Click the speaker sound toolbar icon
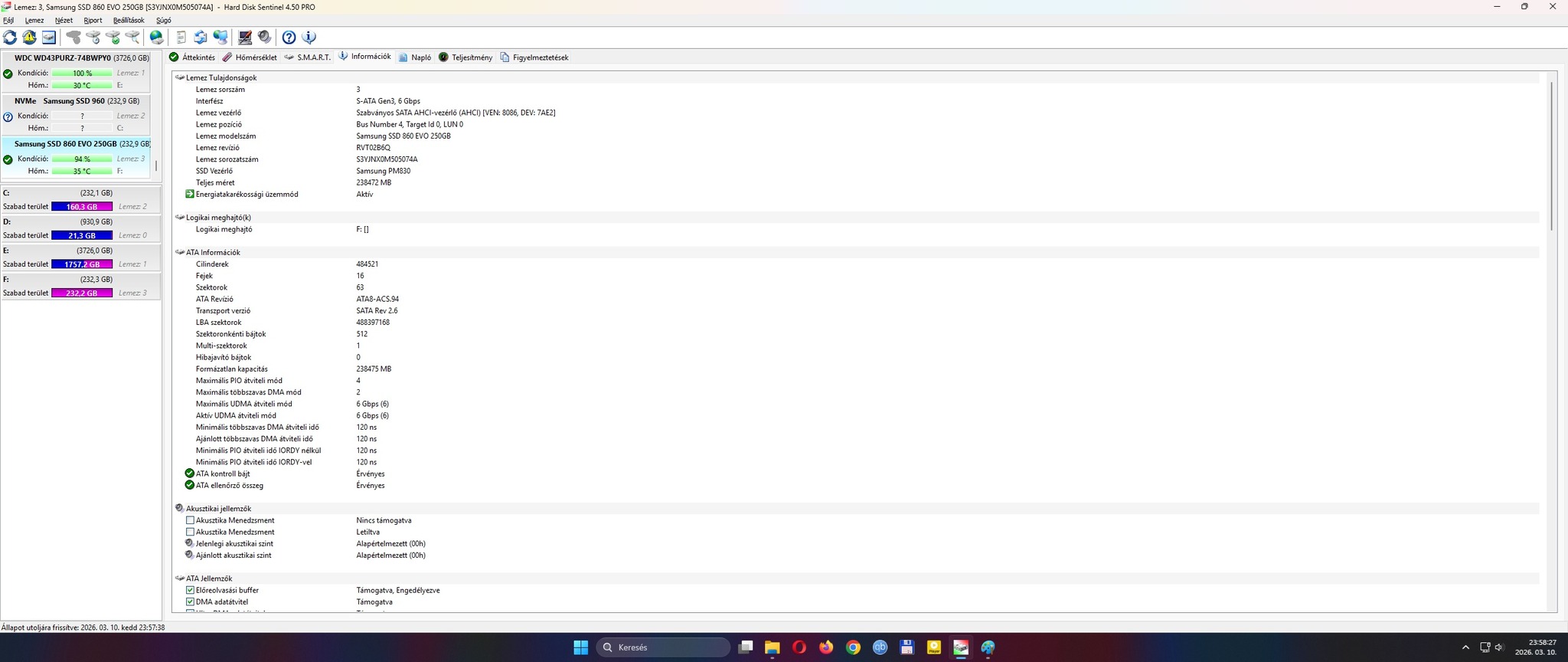 264,37
